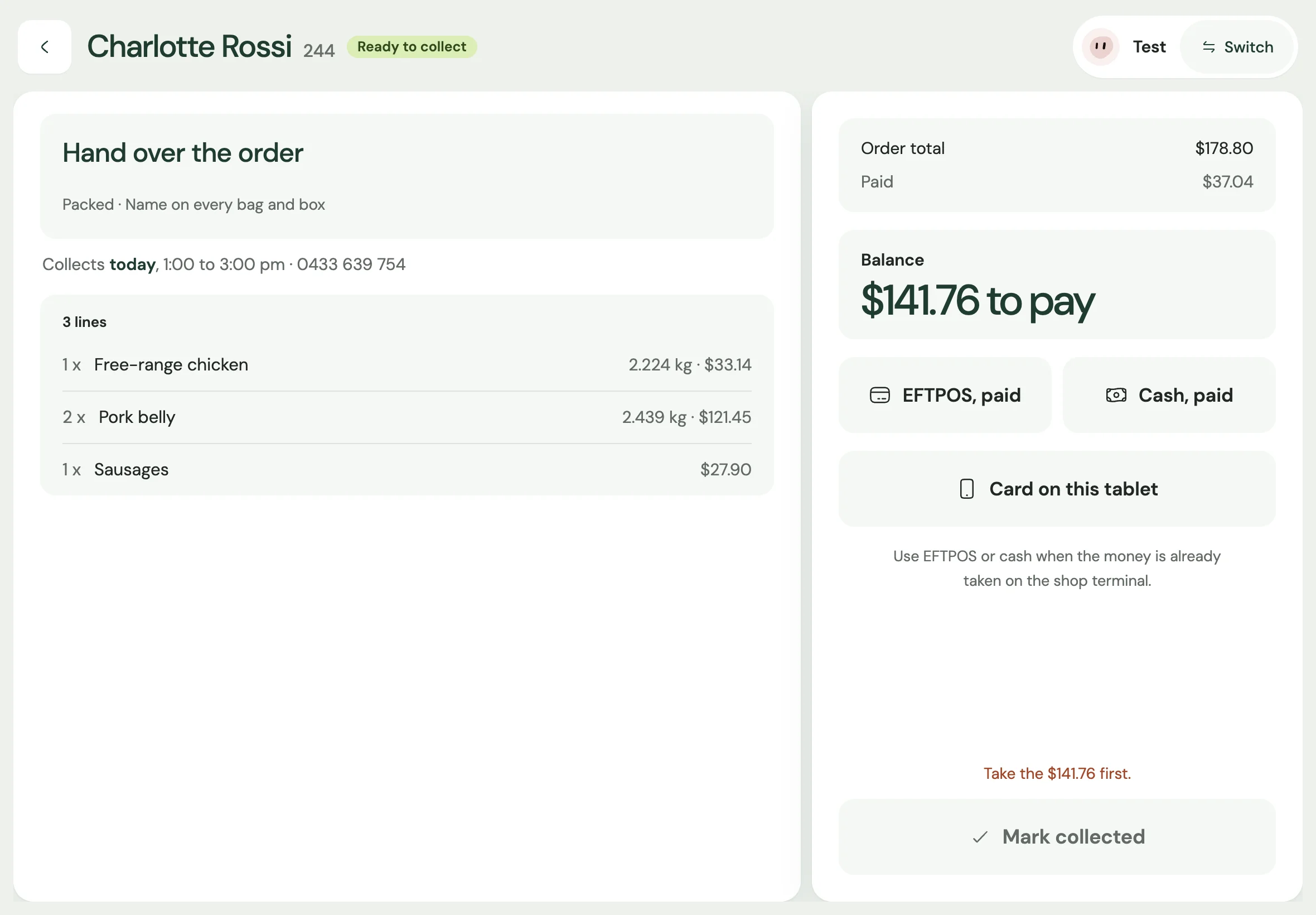Mark the order as collected
The width and height of the screenshot is (1316, 915).
[1057, 837]
